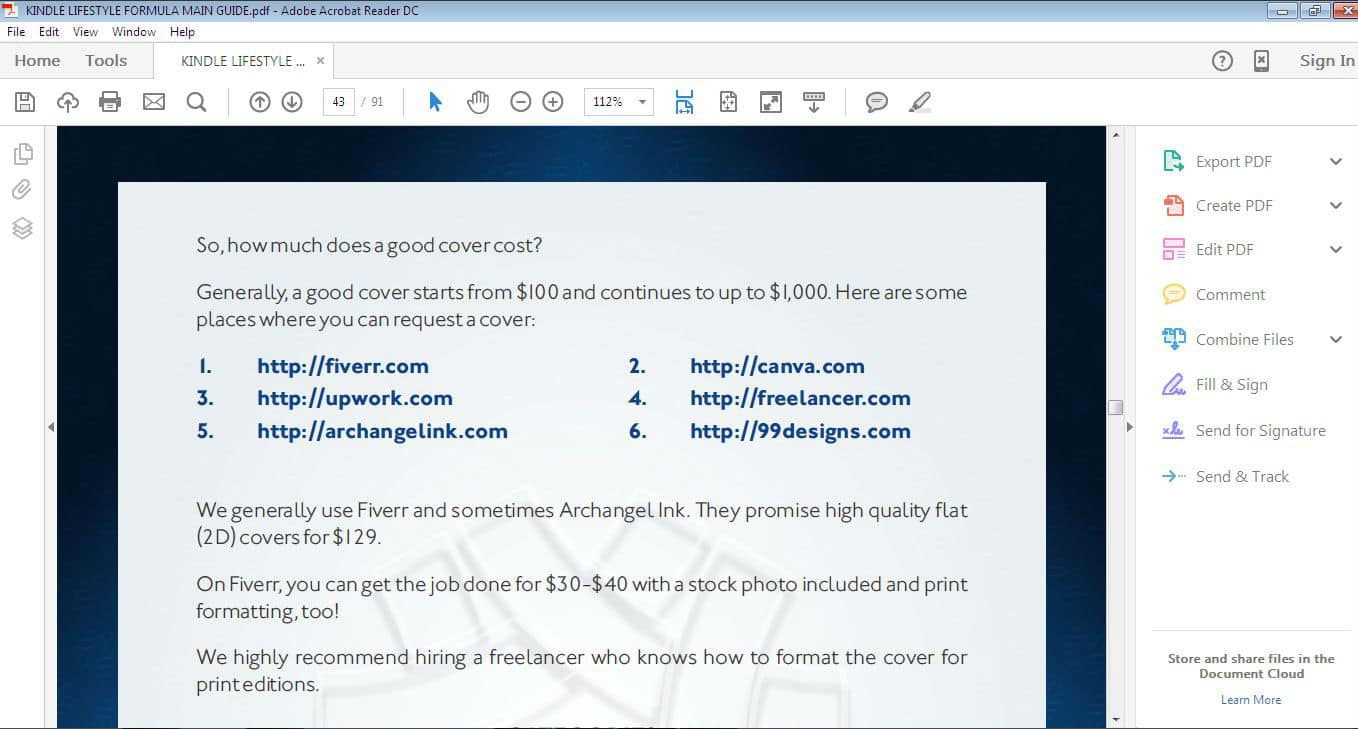Close the KINDLE LIFESTYLE document tab
This screenshot has height=729, width=1358.
point(320,60)
